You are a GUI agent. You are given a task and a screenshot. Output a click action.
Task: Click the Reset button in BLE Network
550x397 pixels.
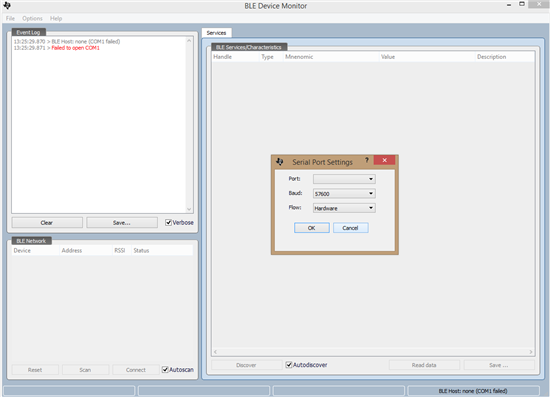coord(35,370)
